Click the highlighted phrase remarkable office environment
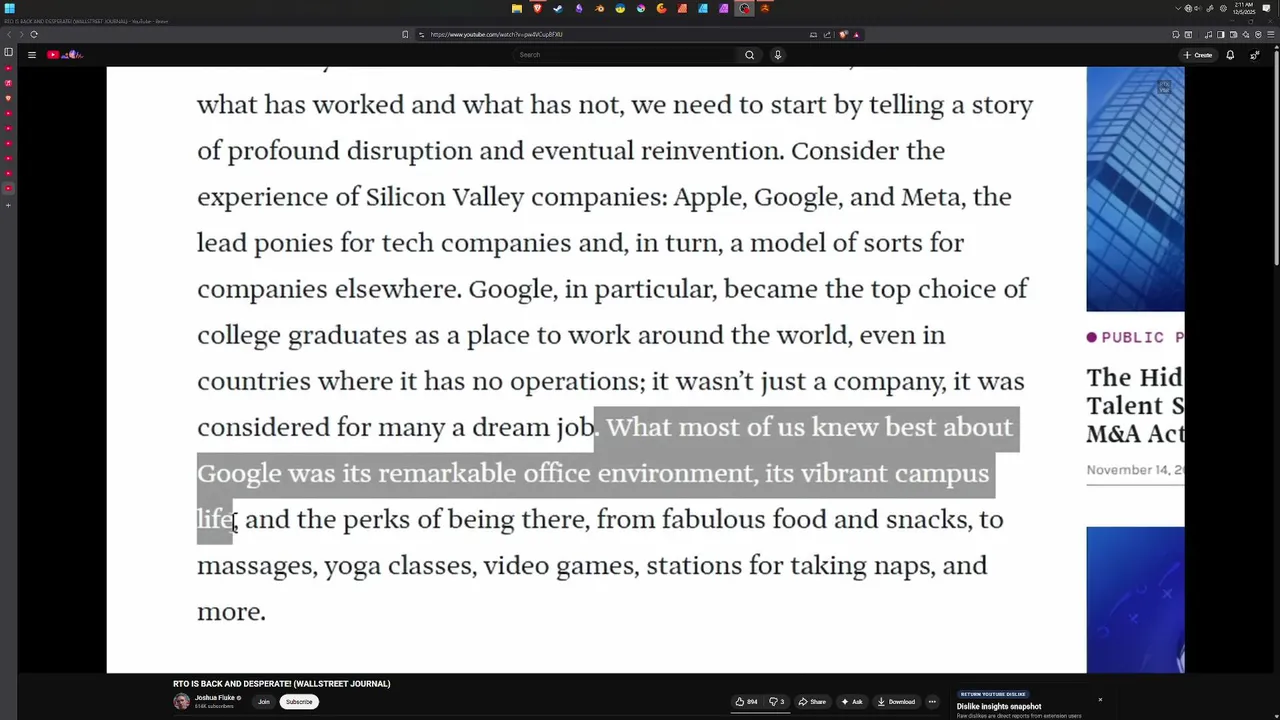Image resolution: width=1280 pixels, height=720 pixels. tap(566, 473)
